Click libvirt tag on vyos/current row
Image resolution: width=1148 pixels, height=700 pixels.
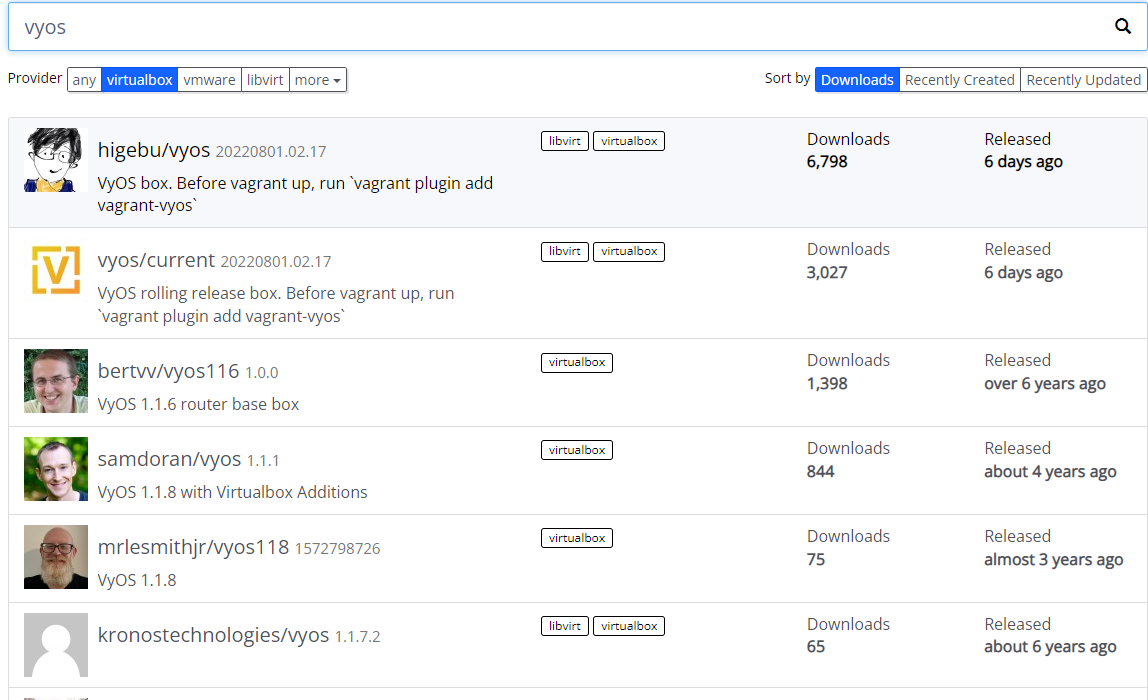point(564,251)
